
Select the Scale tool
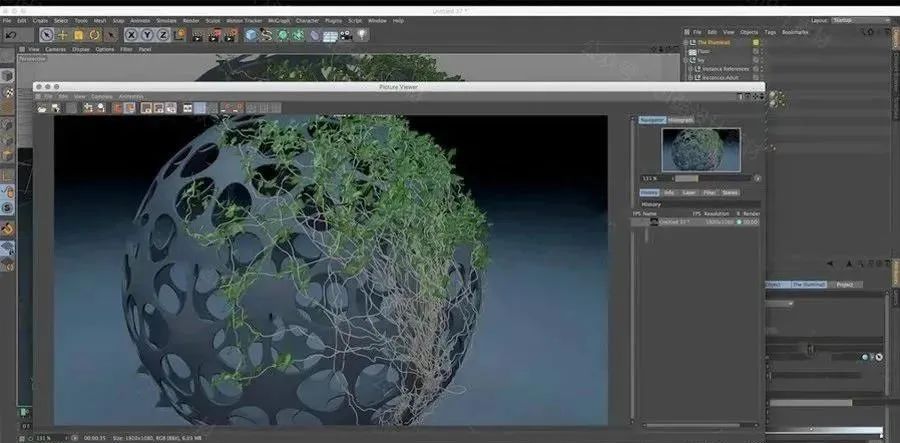79,35
